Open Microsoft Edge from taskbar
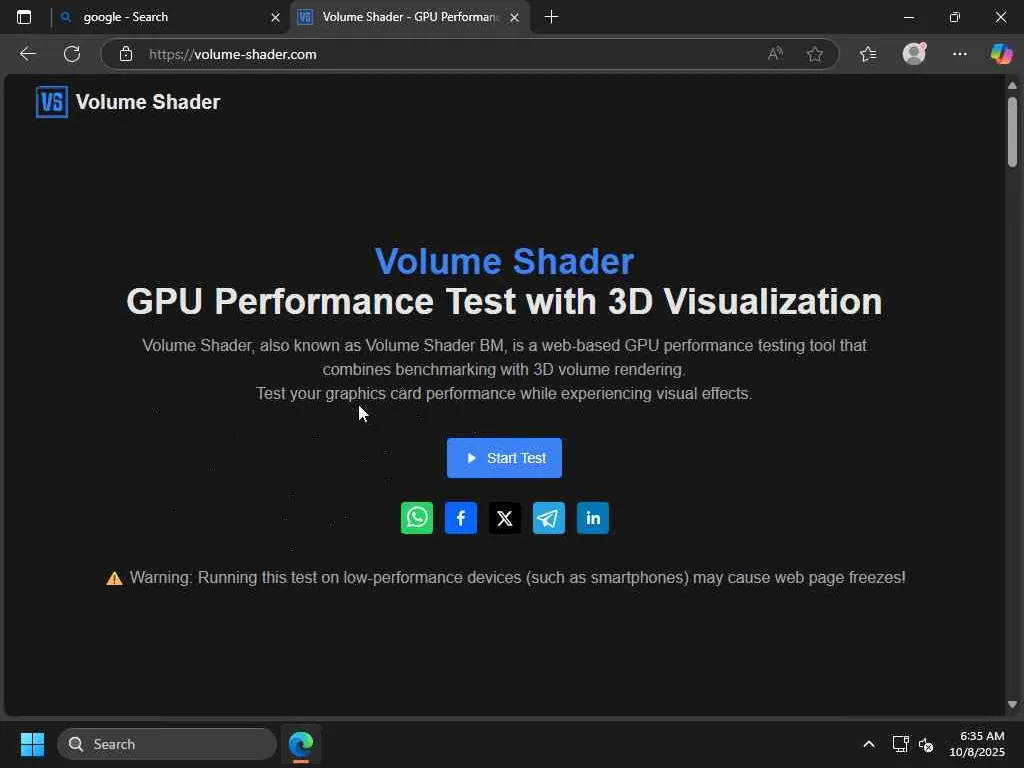 pos(301,744)
